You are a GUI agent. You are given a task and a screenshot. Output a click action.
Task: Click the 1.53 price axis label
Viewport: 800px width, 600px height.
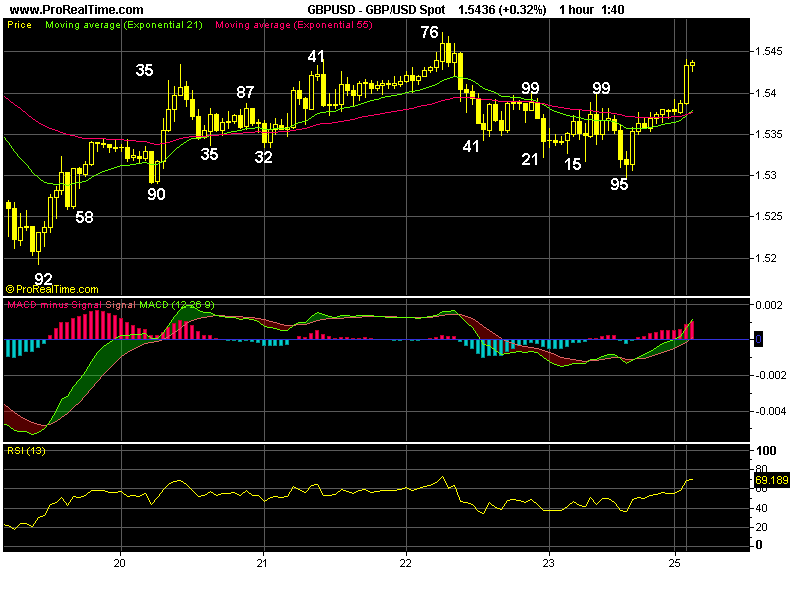coord(765,175)
